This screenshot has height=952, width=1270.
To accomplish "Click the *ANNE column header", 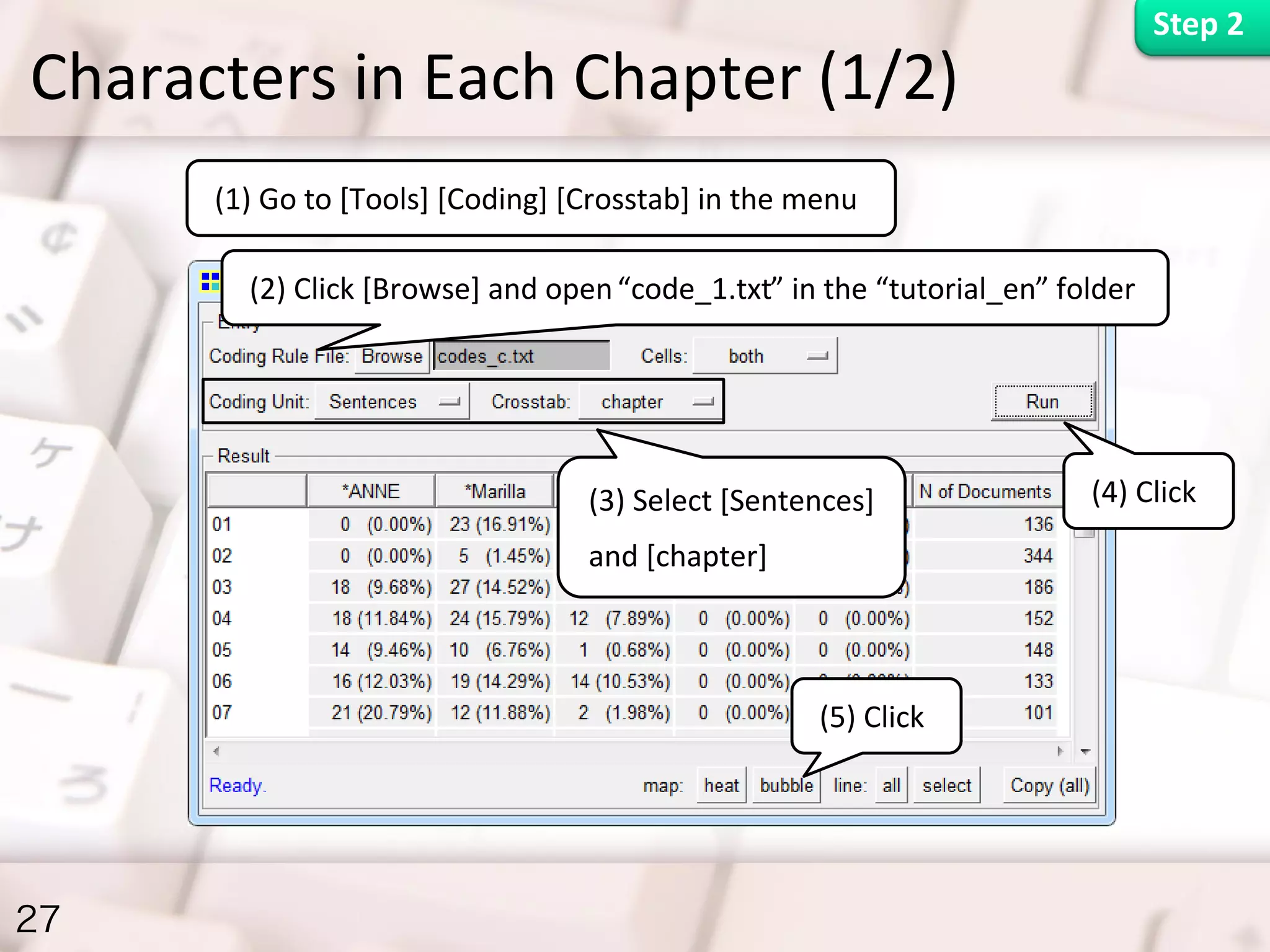I will (371, 491).
